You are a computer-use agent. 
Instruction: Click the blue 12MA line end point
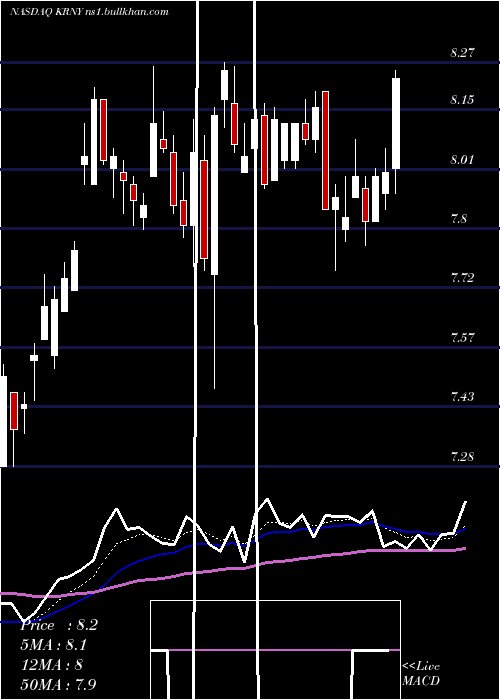pos(465,529)
